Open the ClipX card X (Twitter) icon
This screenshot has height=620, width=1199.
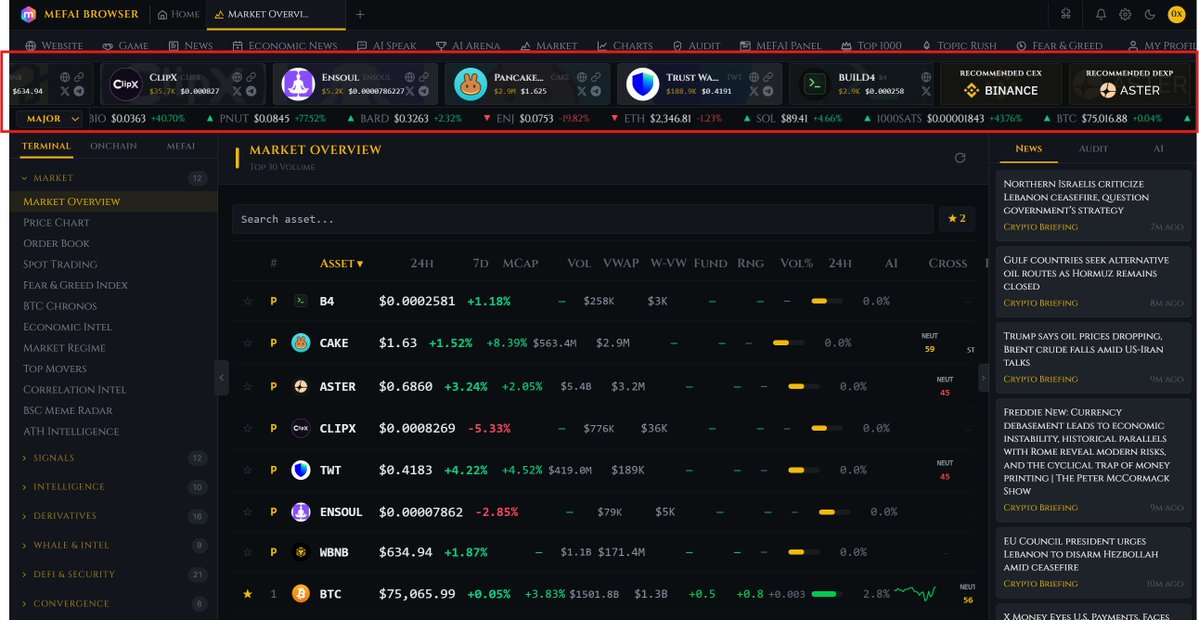(237, 91)
